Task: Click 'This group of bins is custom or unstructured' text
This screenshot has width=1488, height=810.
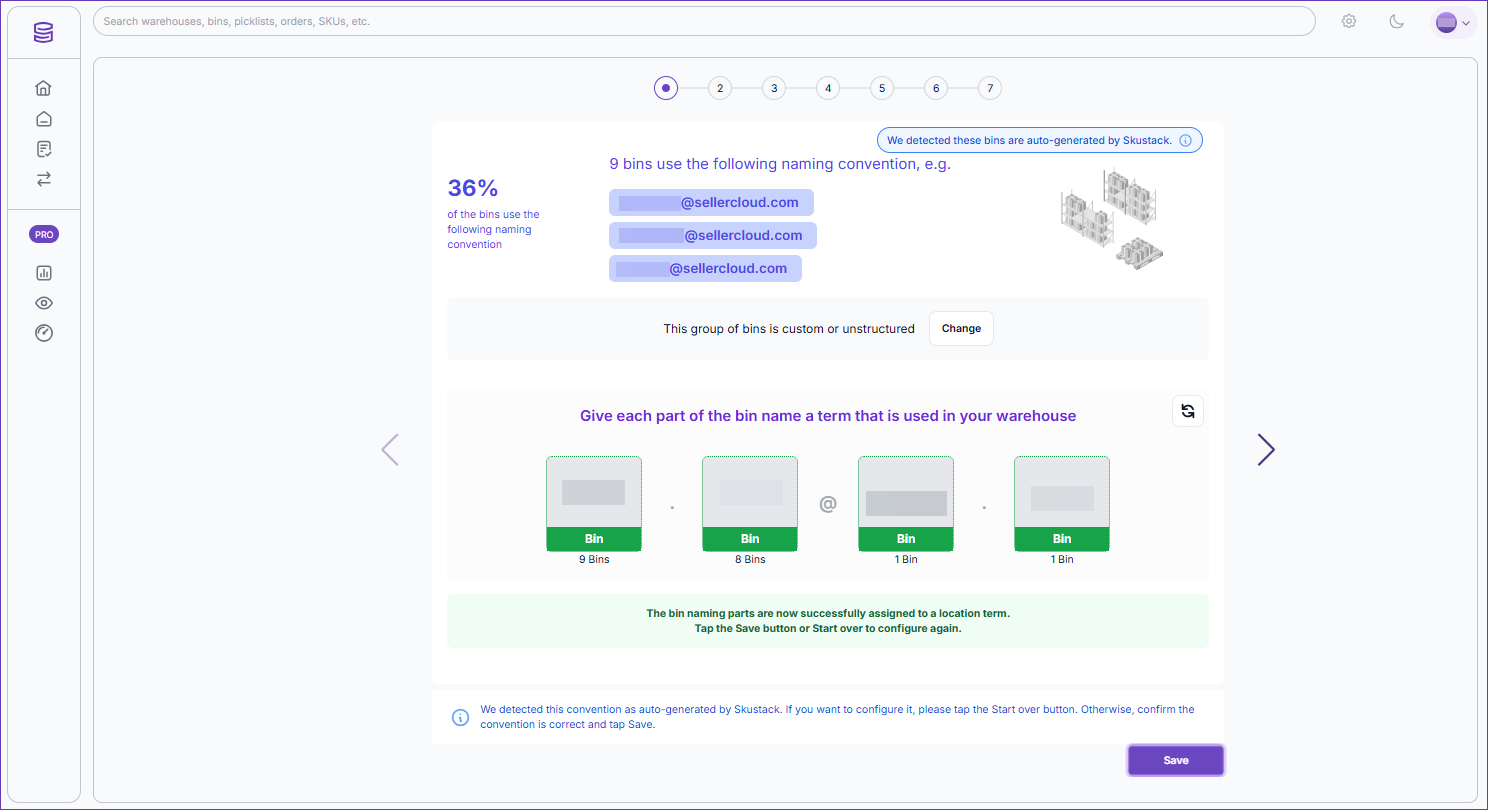Action: coord(789,328)
